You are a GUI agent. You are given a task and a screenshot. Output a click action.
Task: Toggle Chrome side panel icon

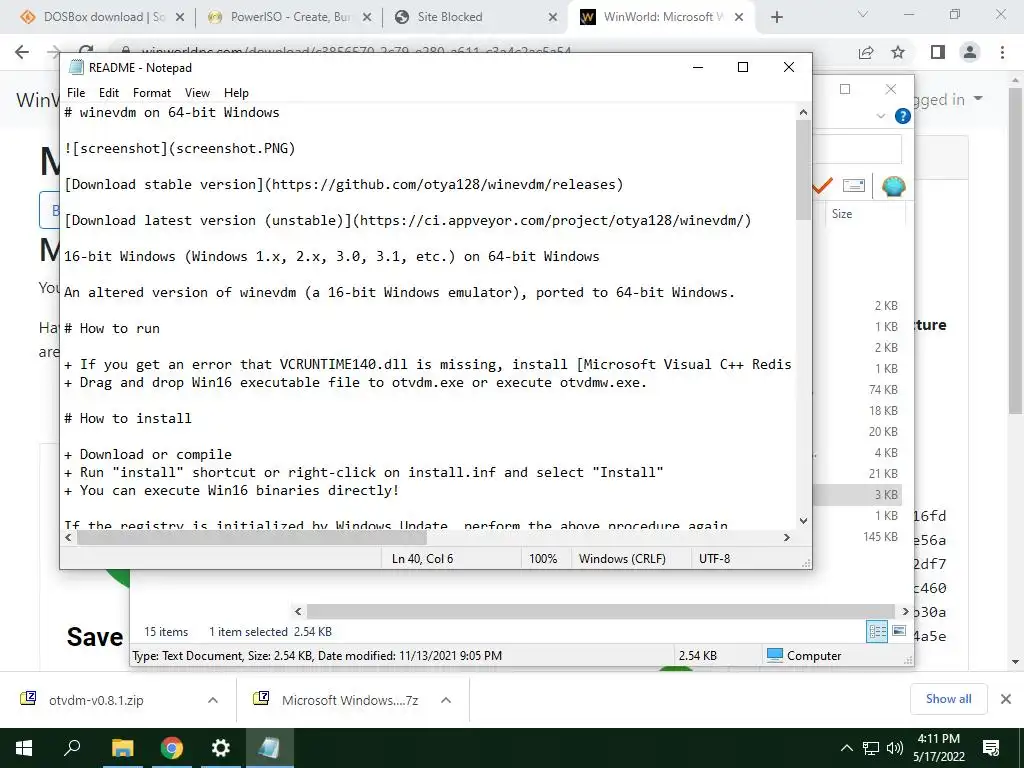938,52
